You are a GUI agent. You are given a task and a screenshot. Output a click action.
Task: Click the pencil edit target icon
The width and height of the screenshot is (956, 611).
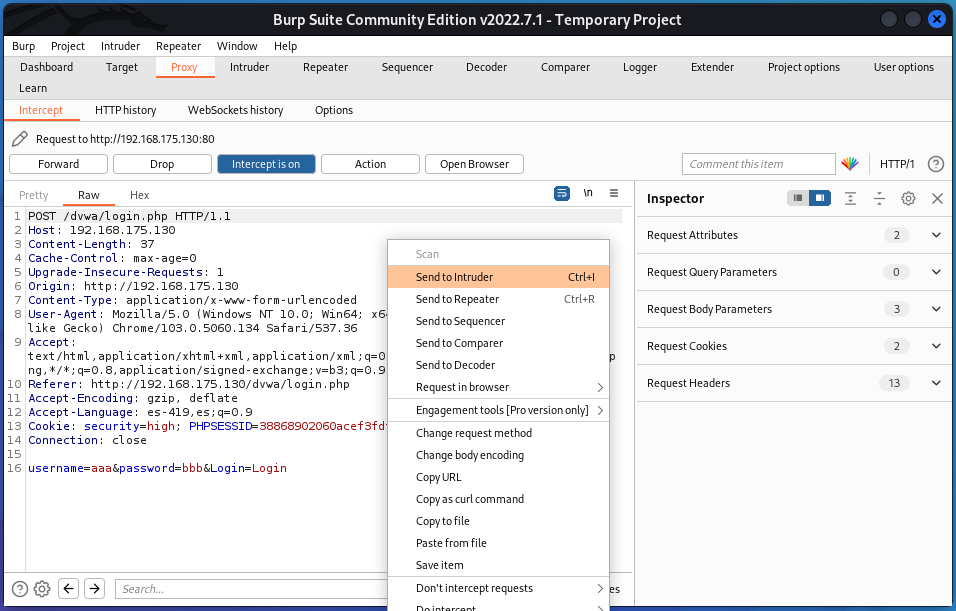20,139
